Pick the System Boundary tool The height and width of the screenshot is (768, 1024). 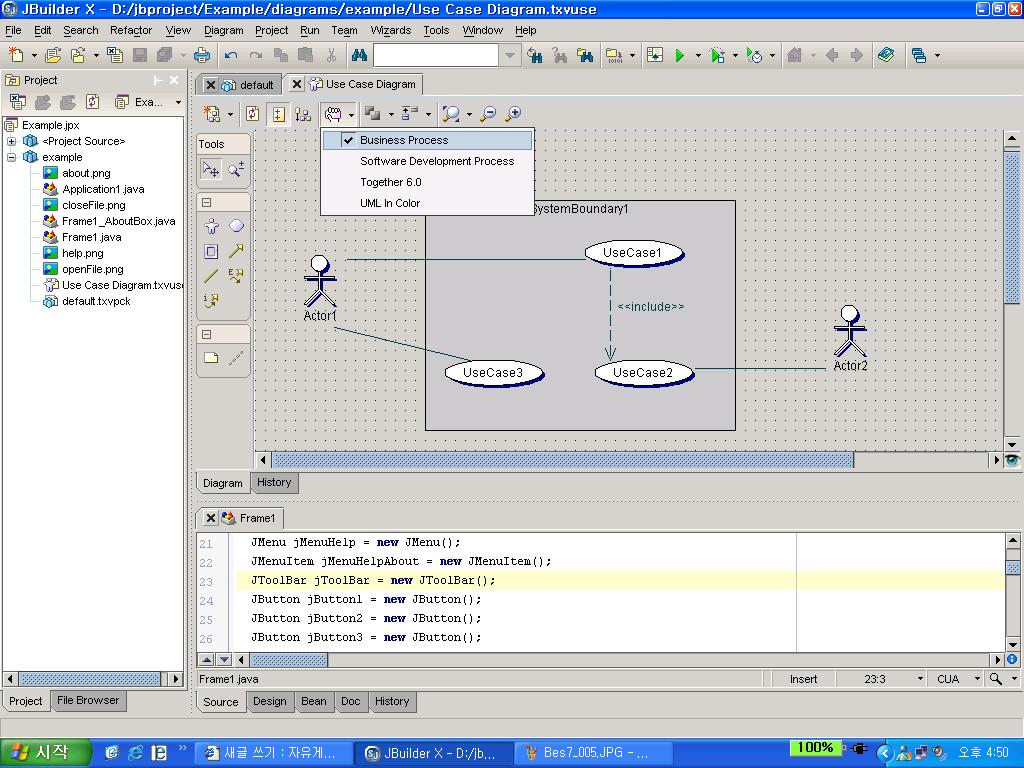point(211,252)
